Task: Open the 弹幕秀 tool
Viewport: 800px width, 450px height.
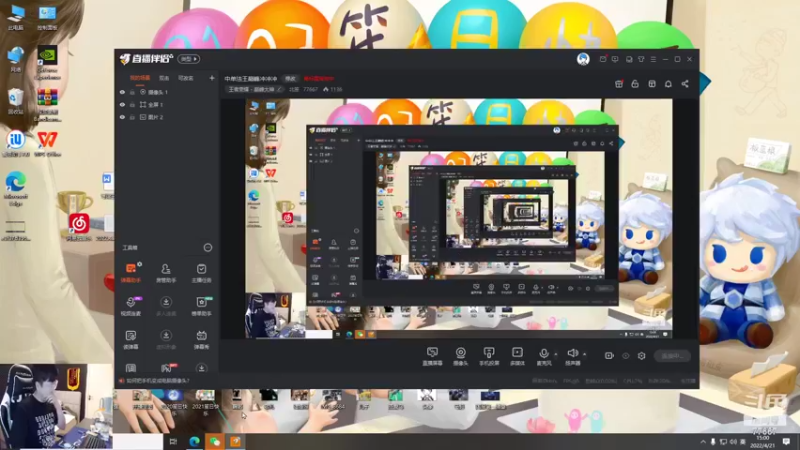Action: (x=202, y=339)
